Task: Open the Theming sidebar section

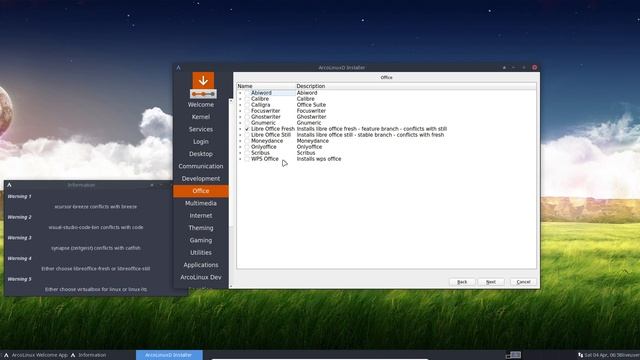Action: (x=200, y=228)
